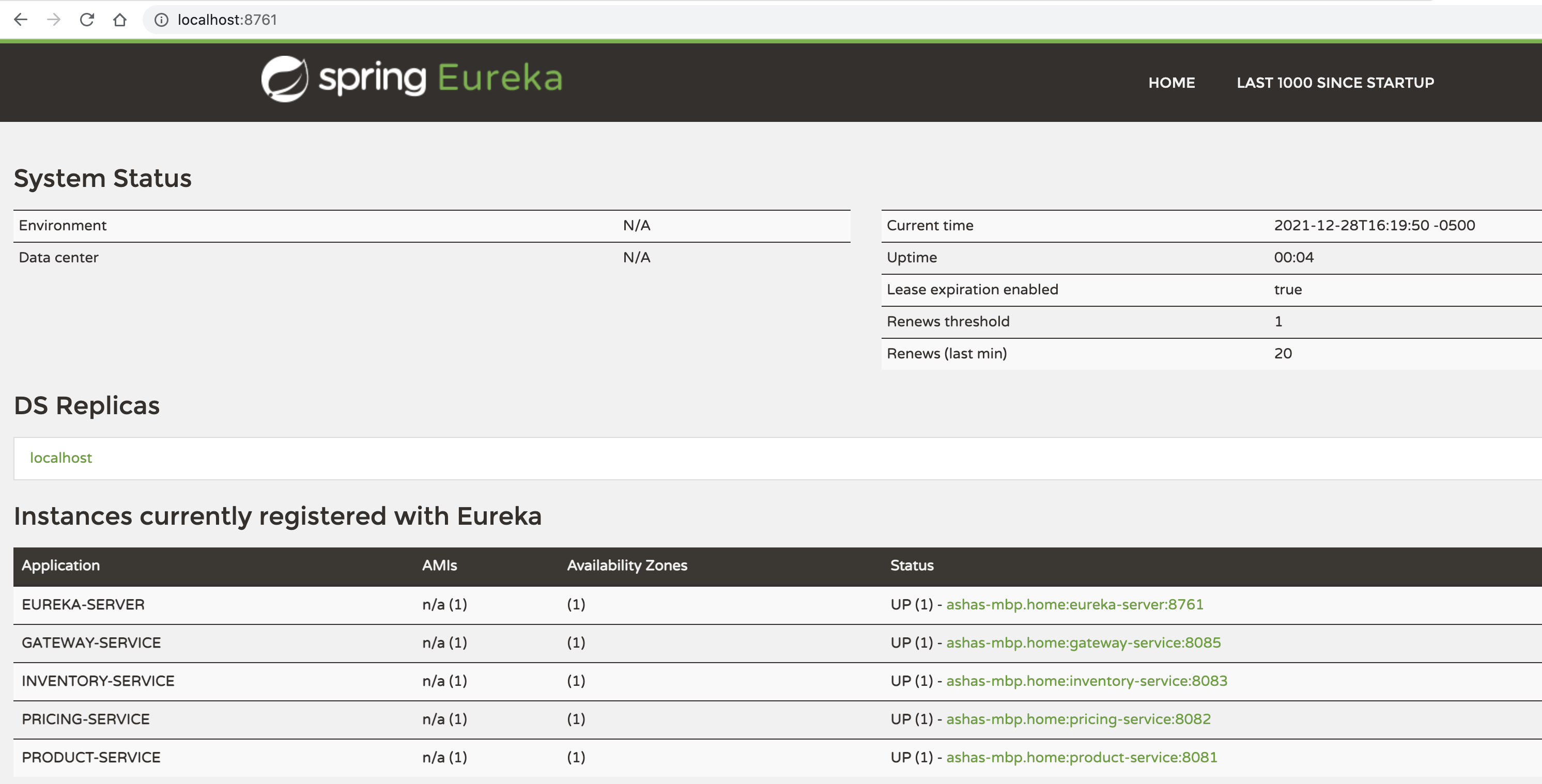1542x784 pixels.
Task: Click the Availability Zones column header
Action: click(626, 566)
